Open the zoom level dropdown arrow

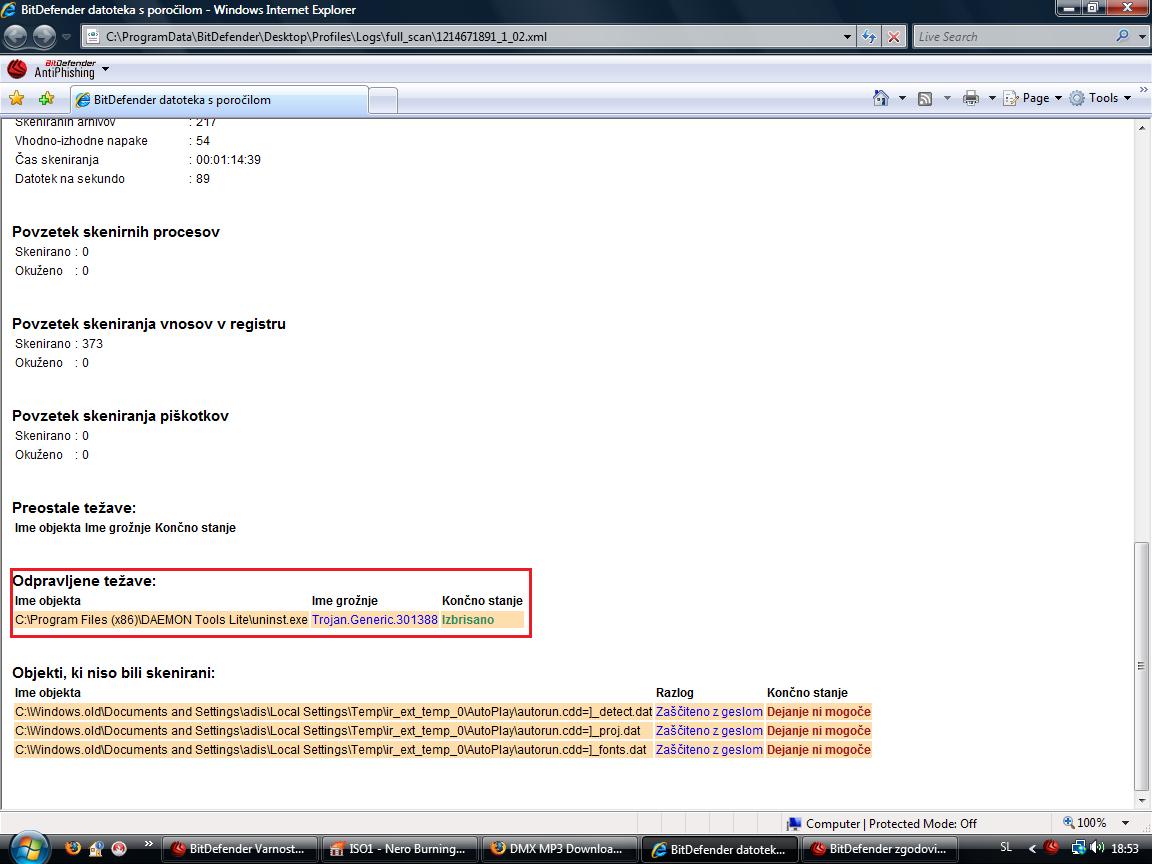point(1125,824)
